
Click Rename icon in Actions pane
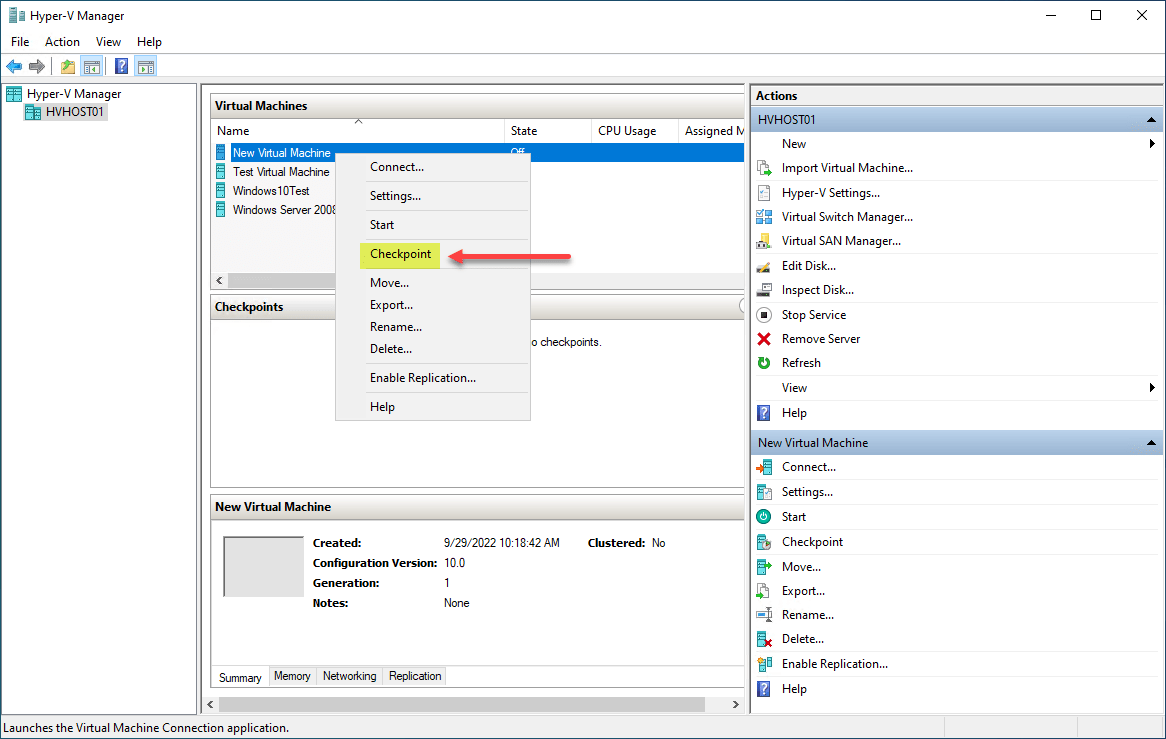(764, 615)
